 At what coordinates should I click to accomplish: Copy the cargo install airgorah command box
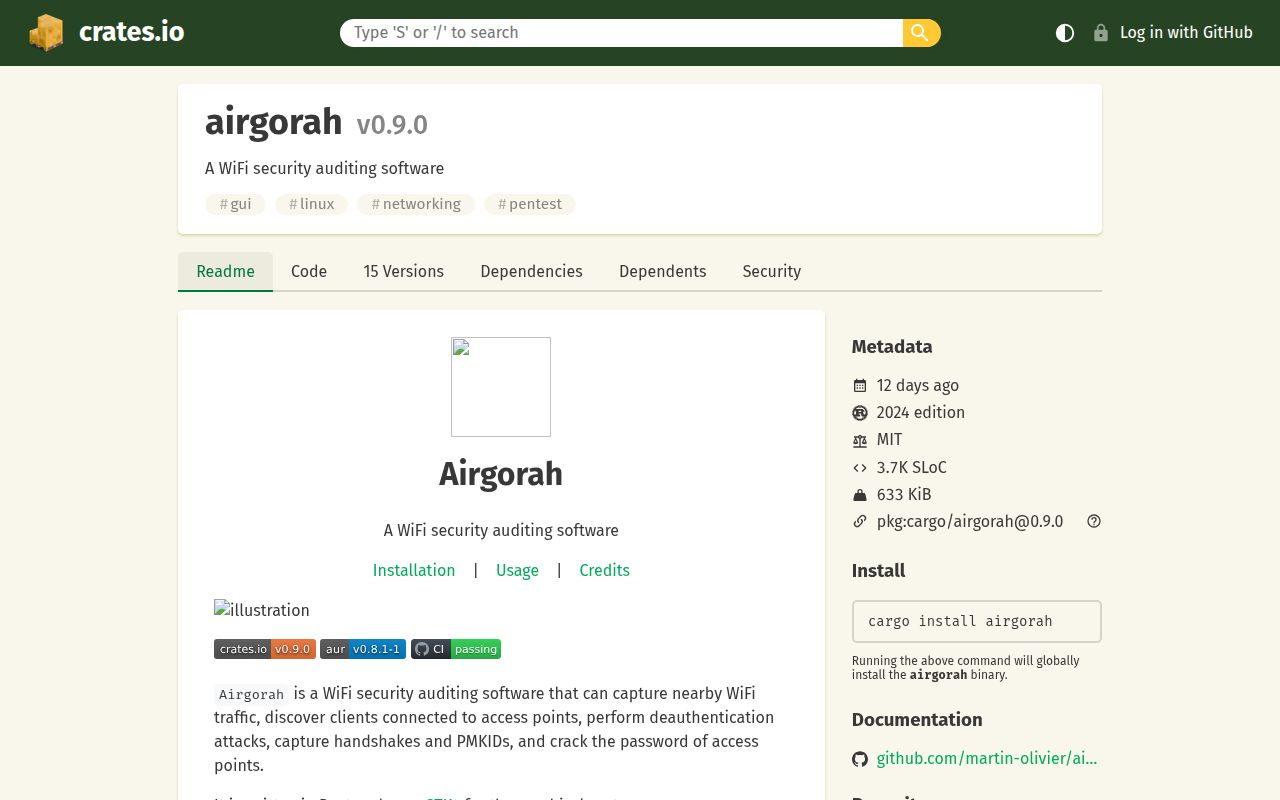click(x=977, y=621)
